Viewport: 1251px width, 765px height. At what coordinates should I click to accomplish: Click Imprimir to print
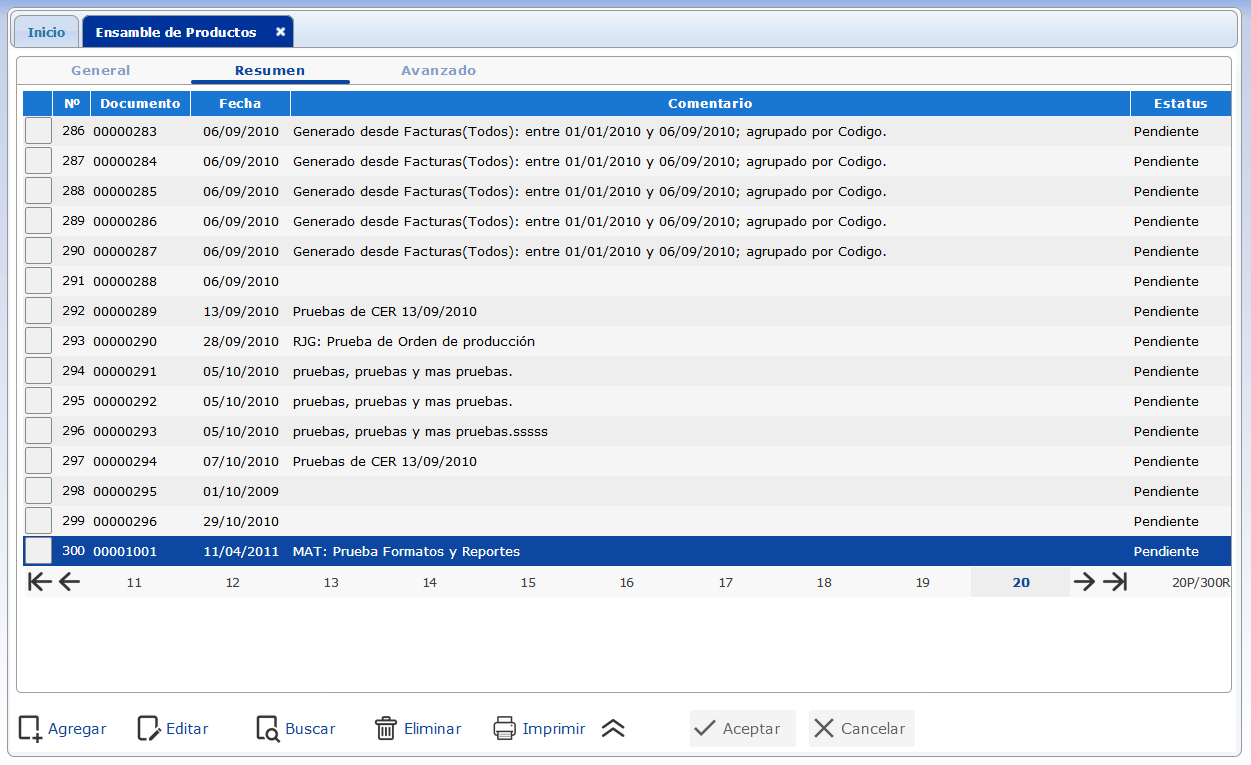[x=539, y=728]
